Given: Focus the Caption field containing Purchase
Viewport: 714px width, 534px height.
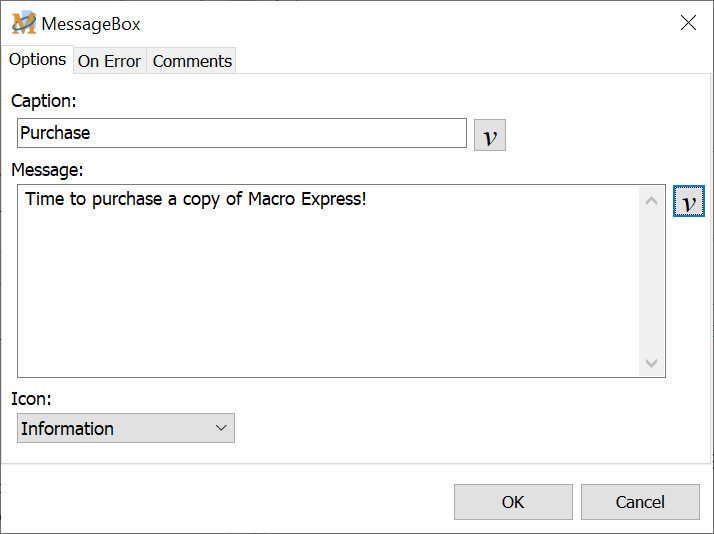Looking at the screenshot, I should coord(241,133).
